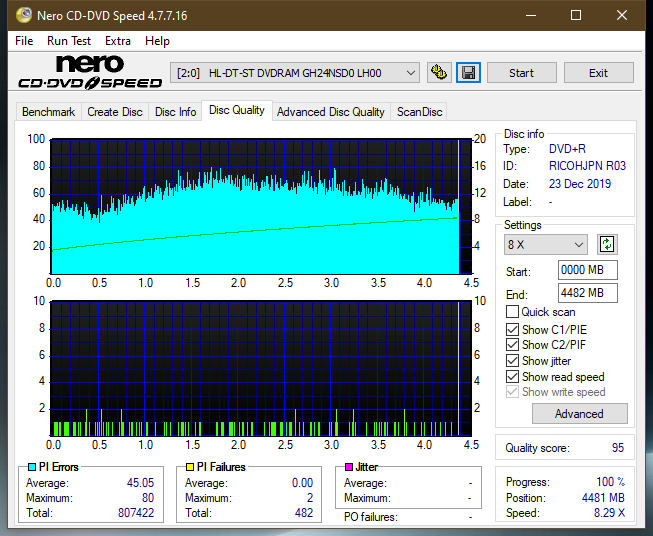Click the magenta Jitter color swatch
Image resolution: width=653 pixels, height=536 pixels.
click(349, 467)
